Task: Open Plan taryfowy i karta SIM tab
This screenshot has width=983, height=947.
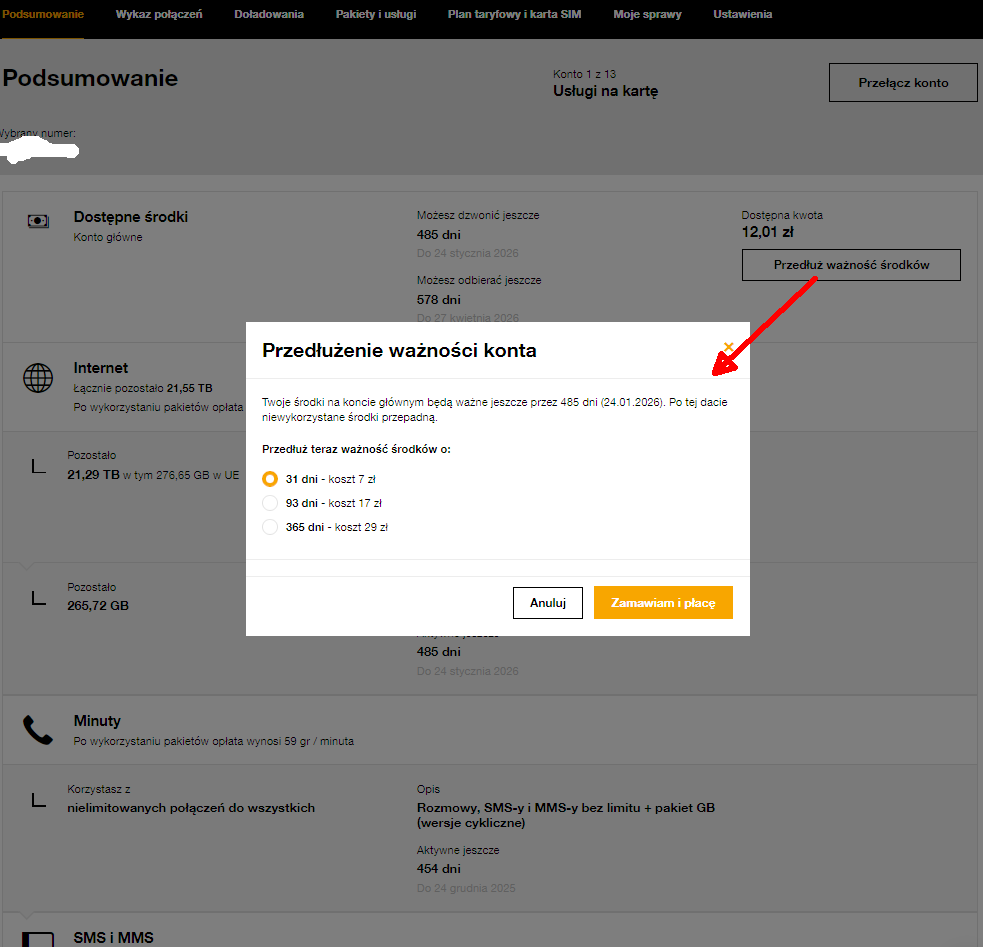Action: coord(514,15)
